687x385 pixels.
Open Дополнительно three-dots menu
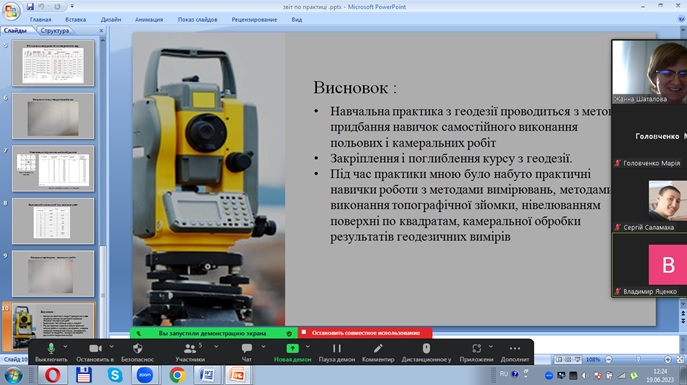(515, 352)
